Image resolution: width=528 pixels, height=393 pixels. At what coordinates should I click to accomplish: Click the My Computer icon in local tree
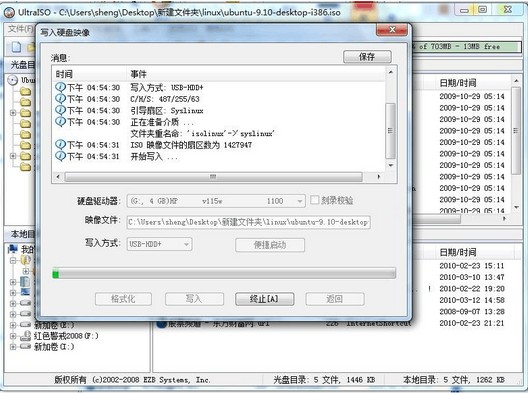[13, 249]
